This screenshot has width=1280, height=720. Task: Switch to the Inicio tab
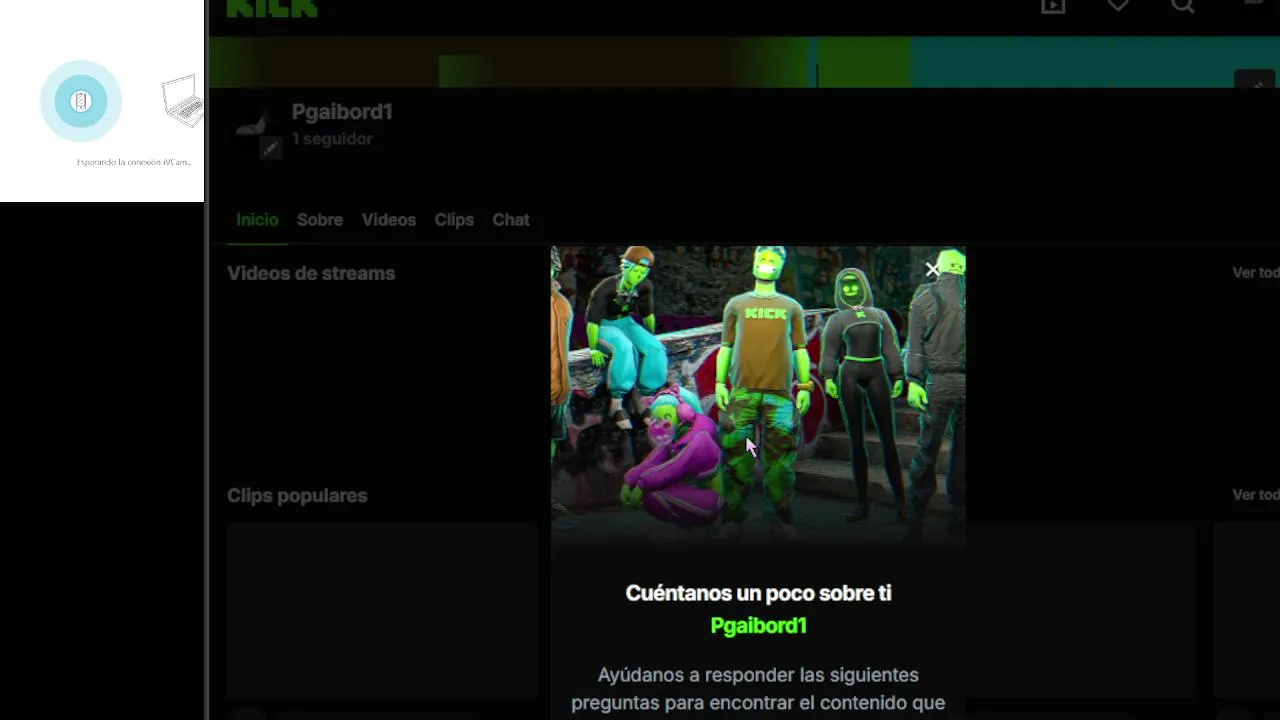click(x=257, y=220)
